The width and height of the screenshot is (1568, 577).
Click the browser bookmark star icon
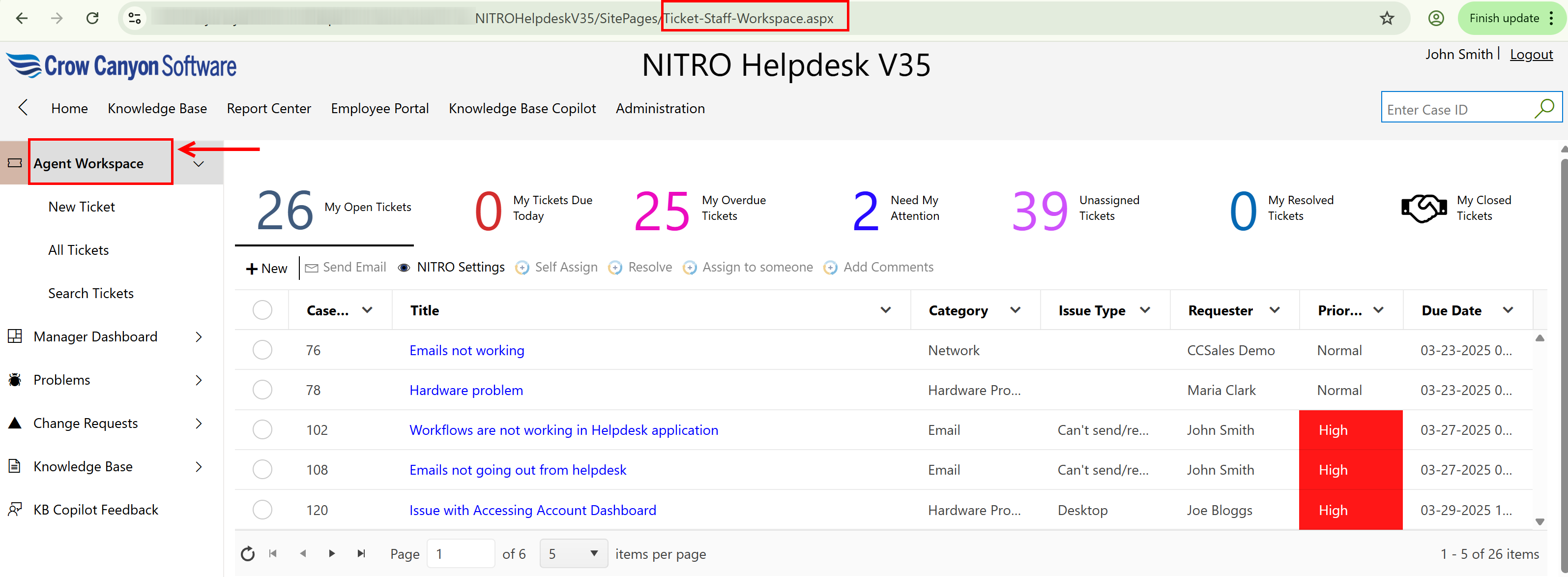click(1387, 18)
